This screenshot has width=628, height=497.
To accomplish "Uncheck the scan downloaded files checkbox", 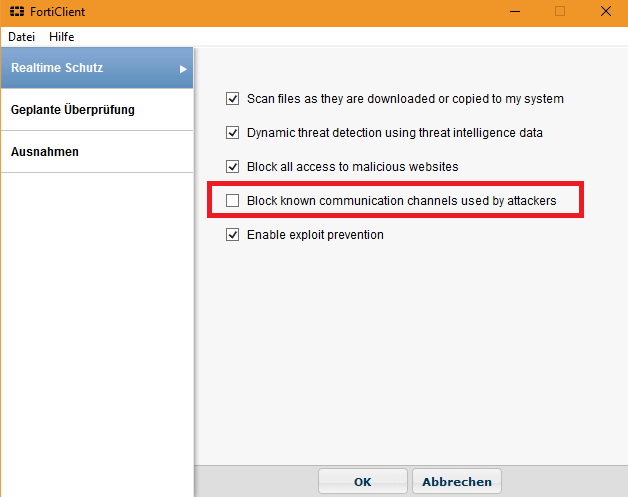I will (233, 99).
